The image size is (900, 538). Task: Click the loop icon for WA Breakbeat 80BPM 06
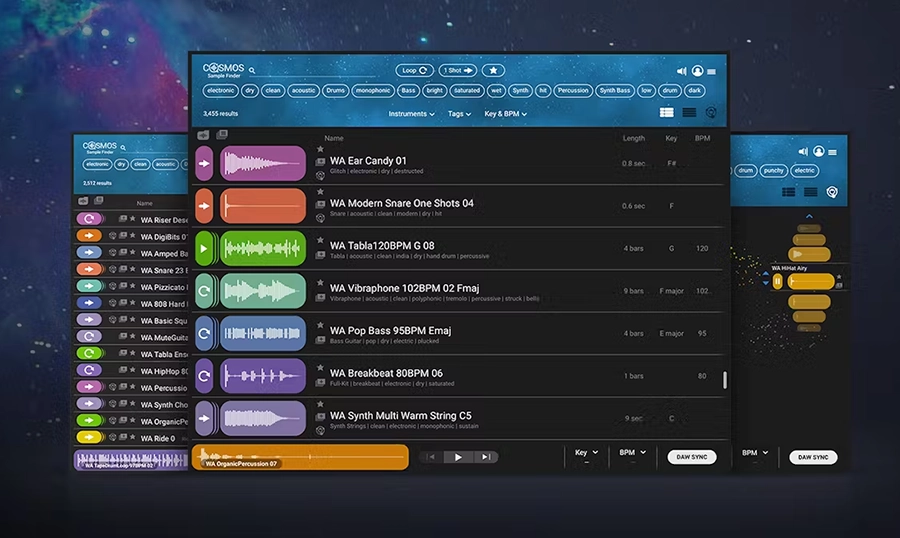[204, 376]
